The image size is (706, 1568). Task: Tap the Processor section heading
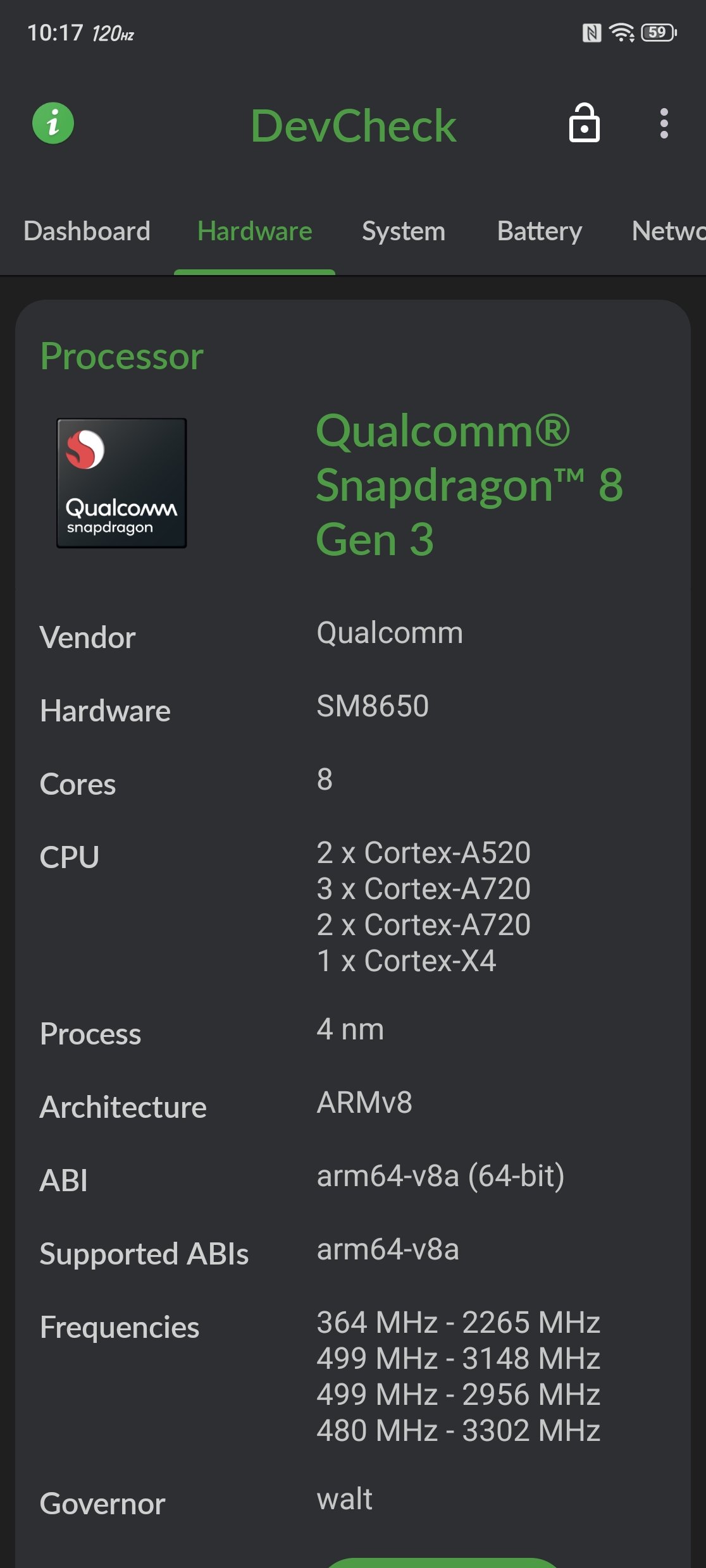tap(121, 356)
